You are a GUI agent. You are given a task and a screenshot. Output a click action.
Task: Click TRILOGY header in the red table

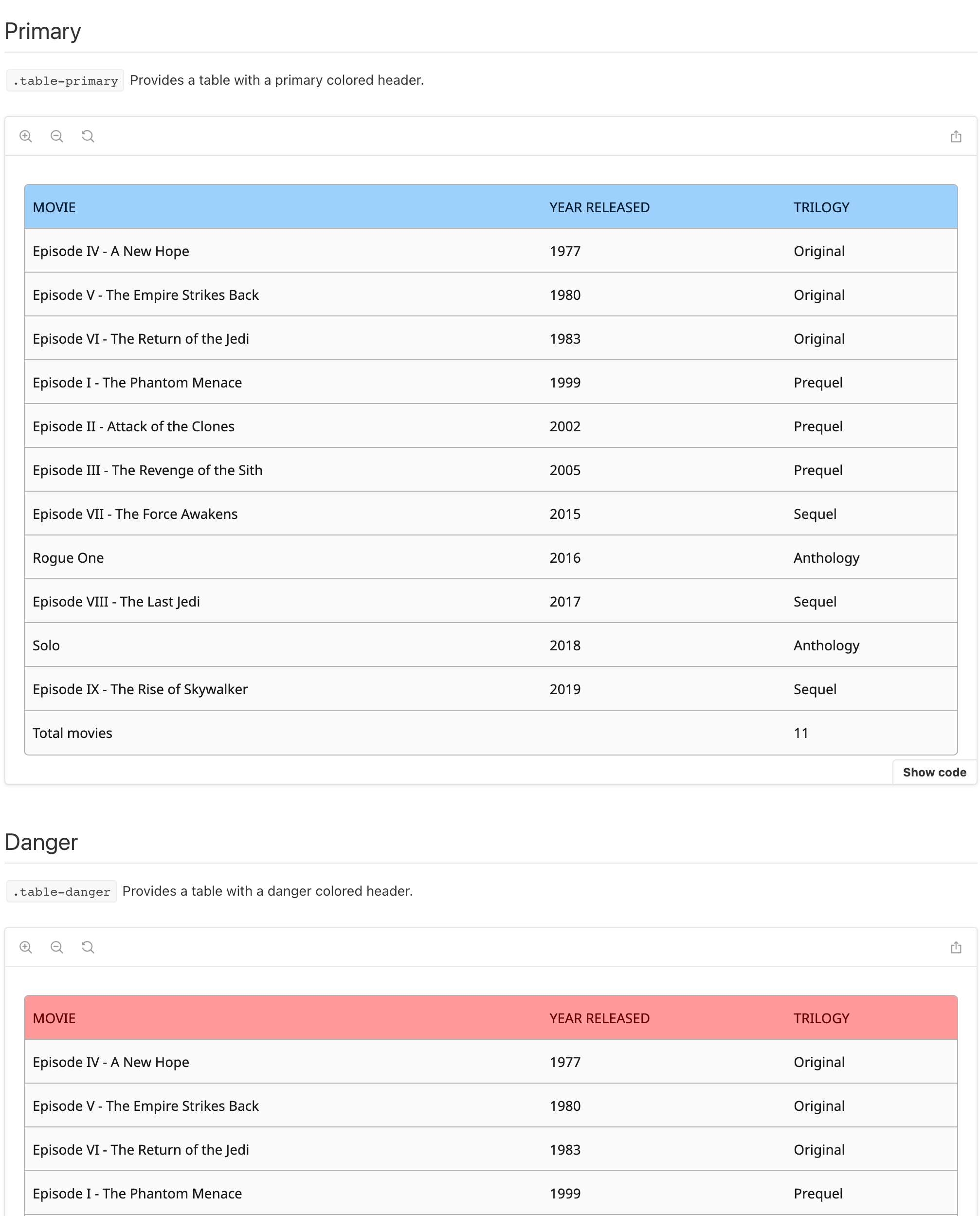pos(821,1018)
